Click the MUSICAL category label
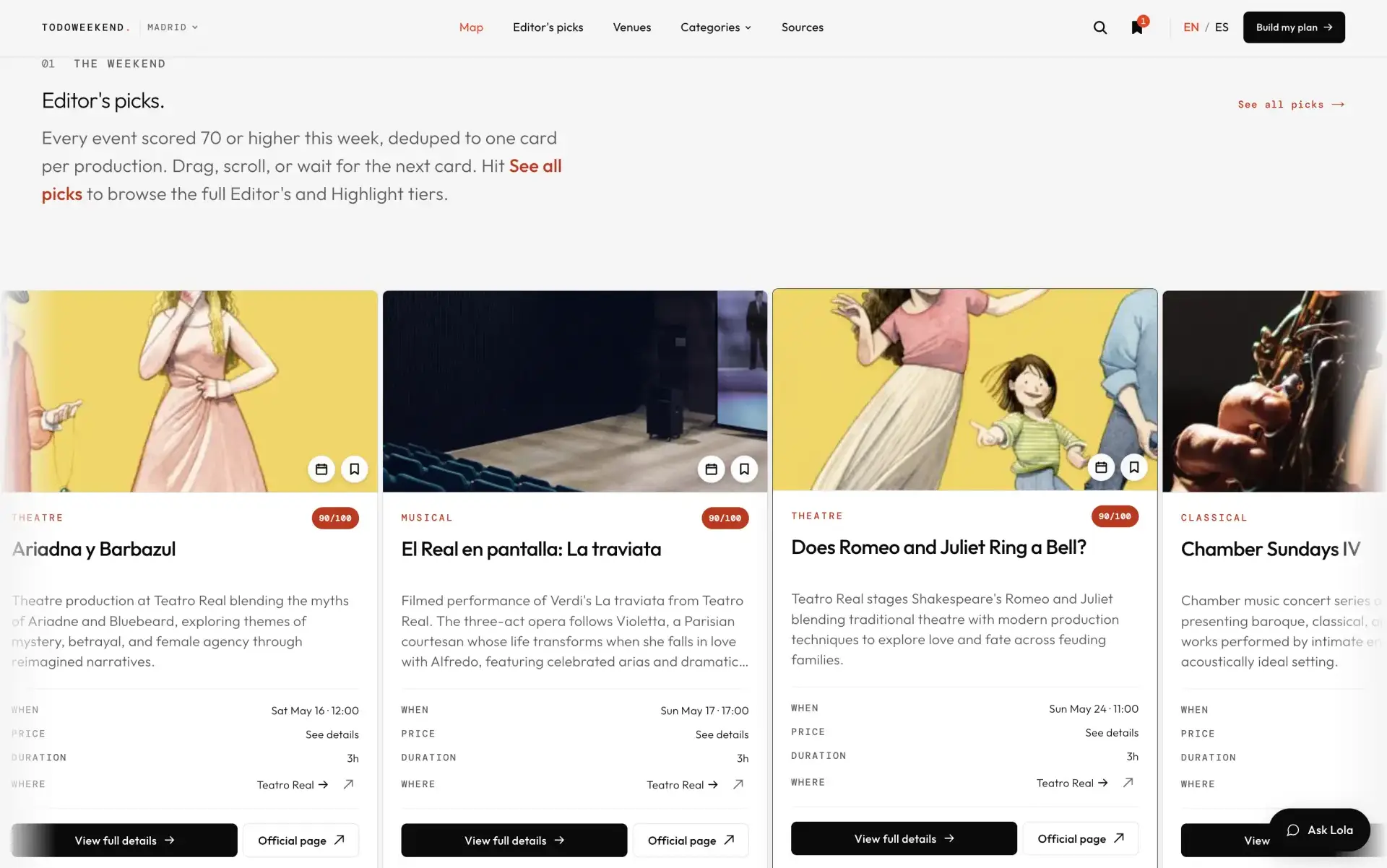This screenshot has height=868, width=1387. (427, 518)
